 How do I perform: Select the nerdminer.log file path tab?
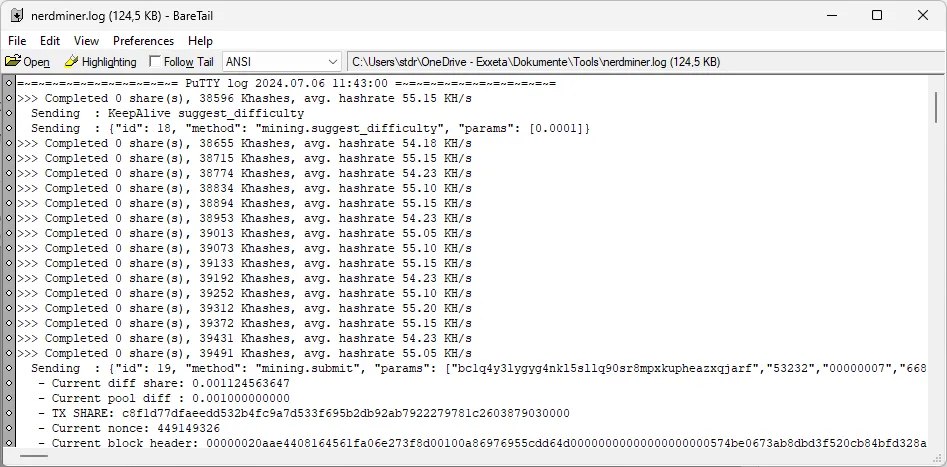point(535,62)
